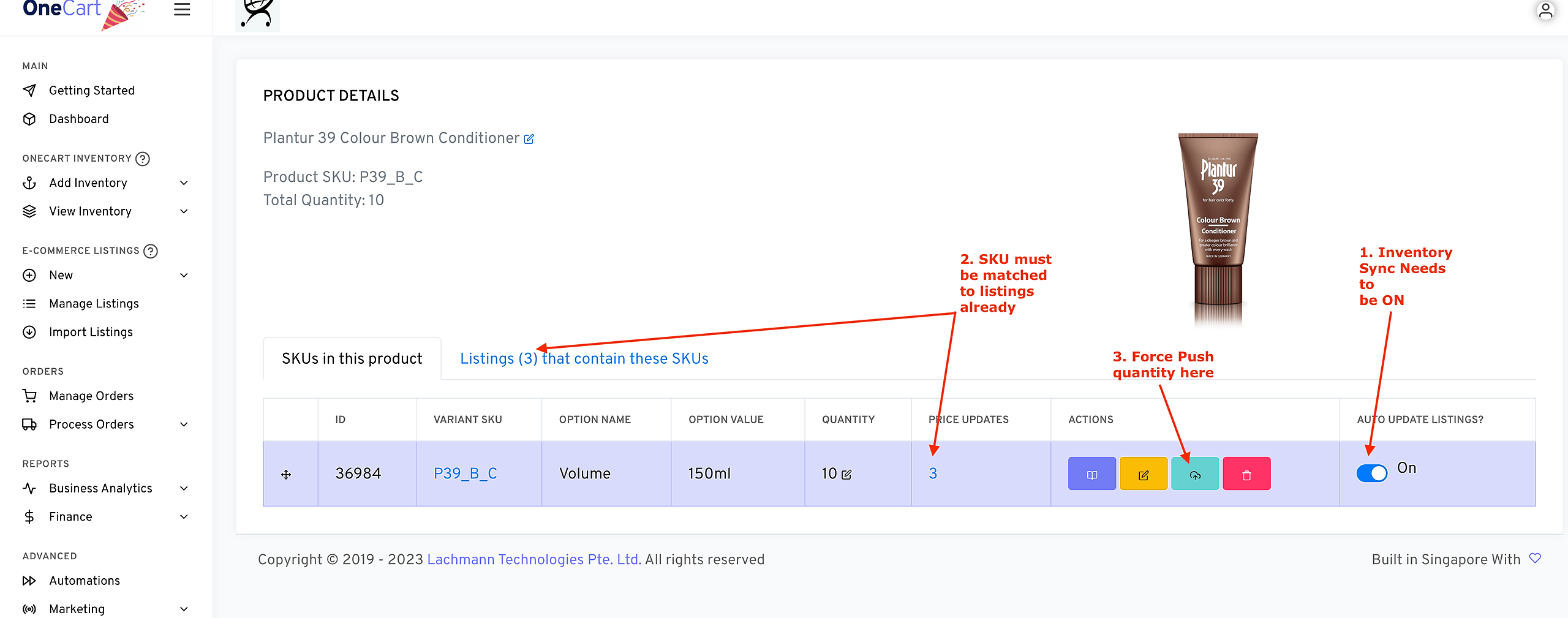Click the Plantur 39 product image
Viewport: 1568px width, 618px height.
point(1218,227)
